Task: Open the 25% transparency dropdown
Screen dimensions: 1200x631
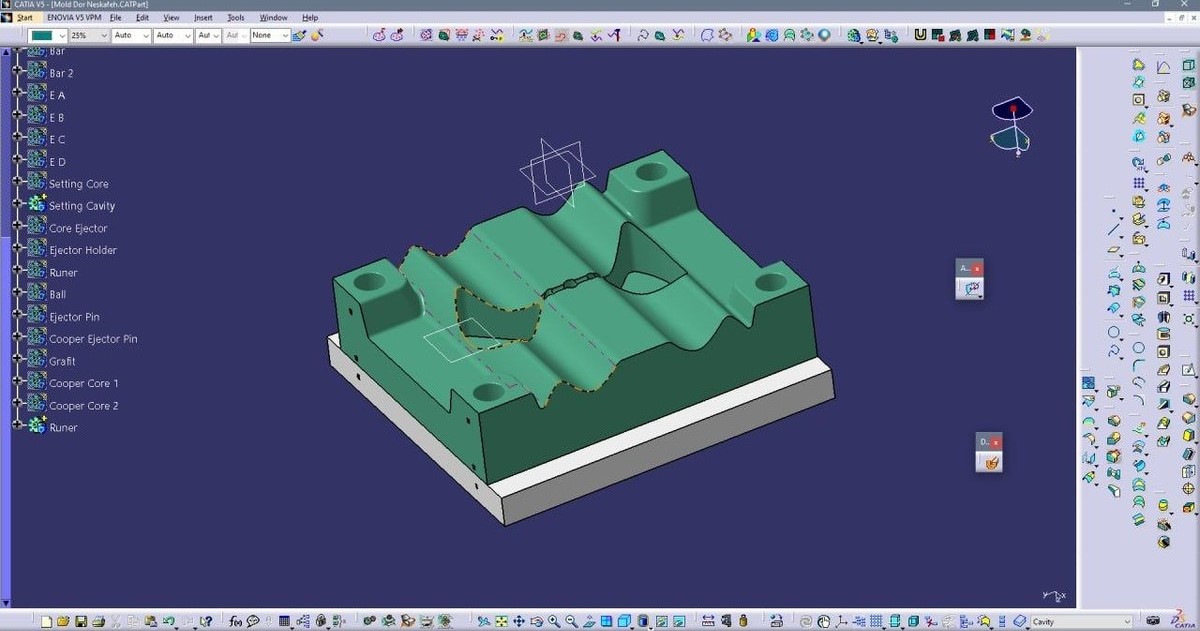Action: [x=88, y=35]
